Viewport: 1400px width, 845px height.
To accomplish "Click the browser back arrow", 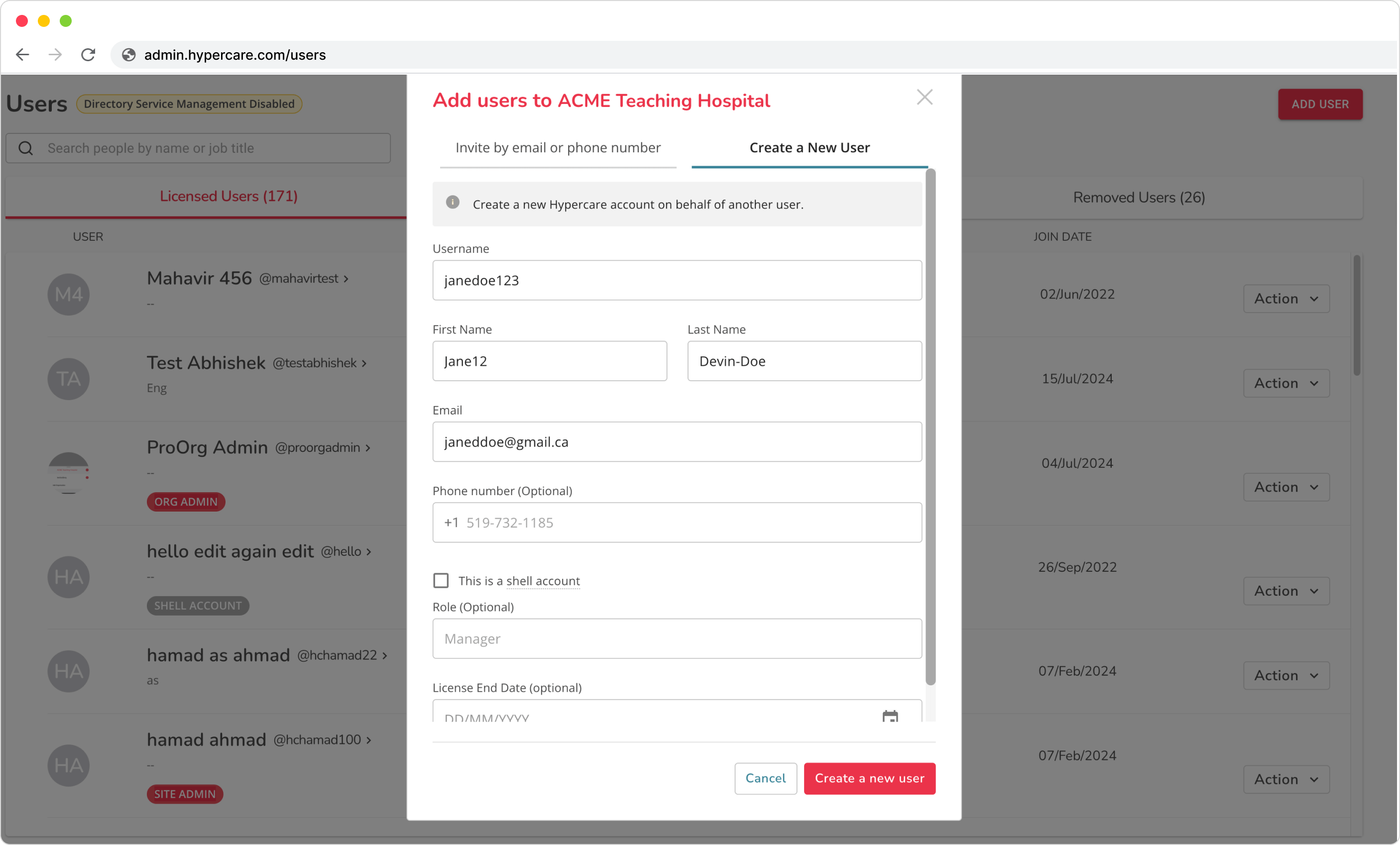I will (23, 55).
